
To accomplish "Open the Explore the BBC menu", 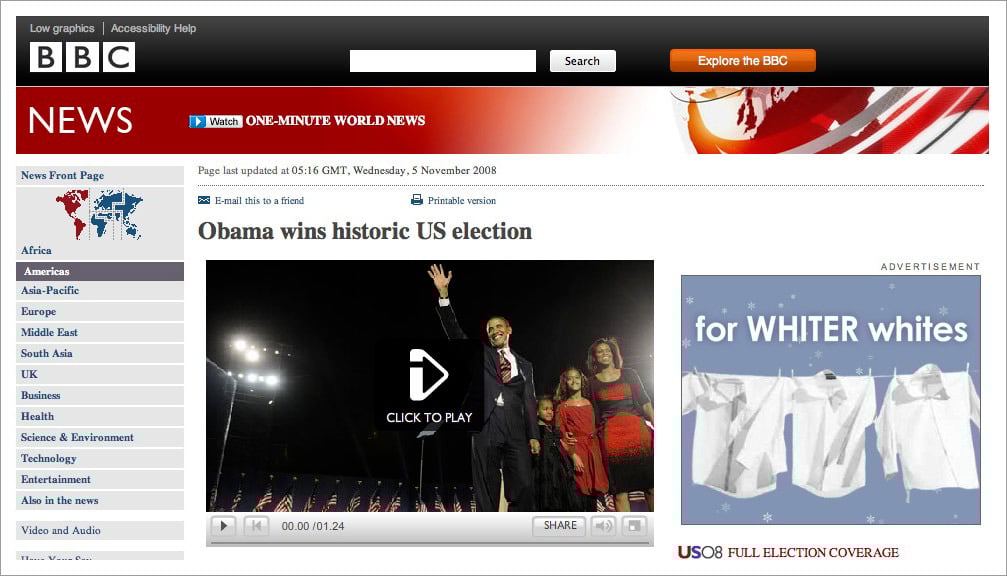I will click(x=742, y=61).
